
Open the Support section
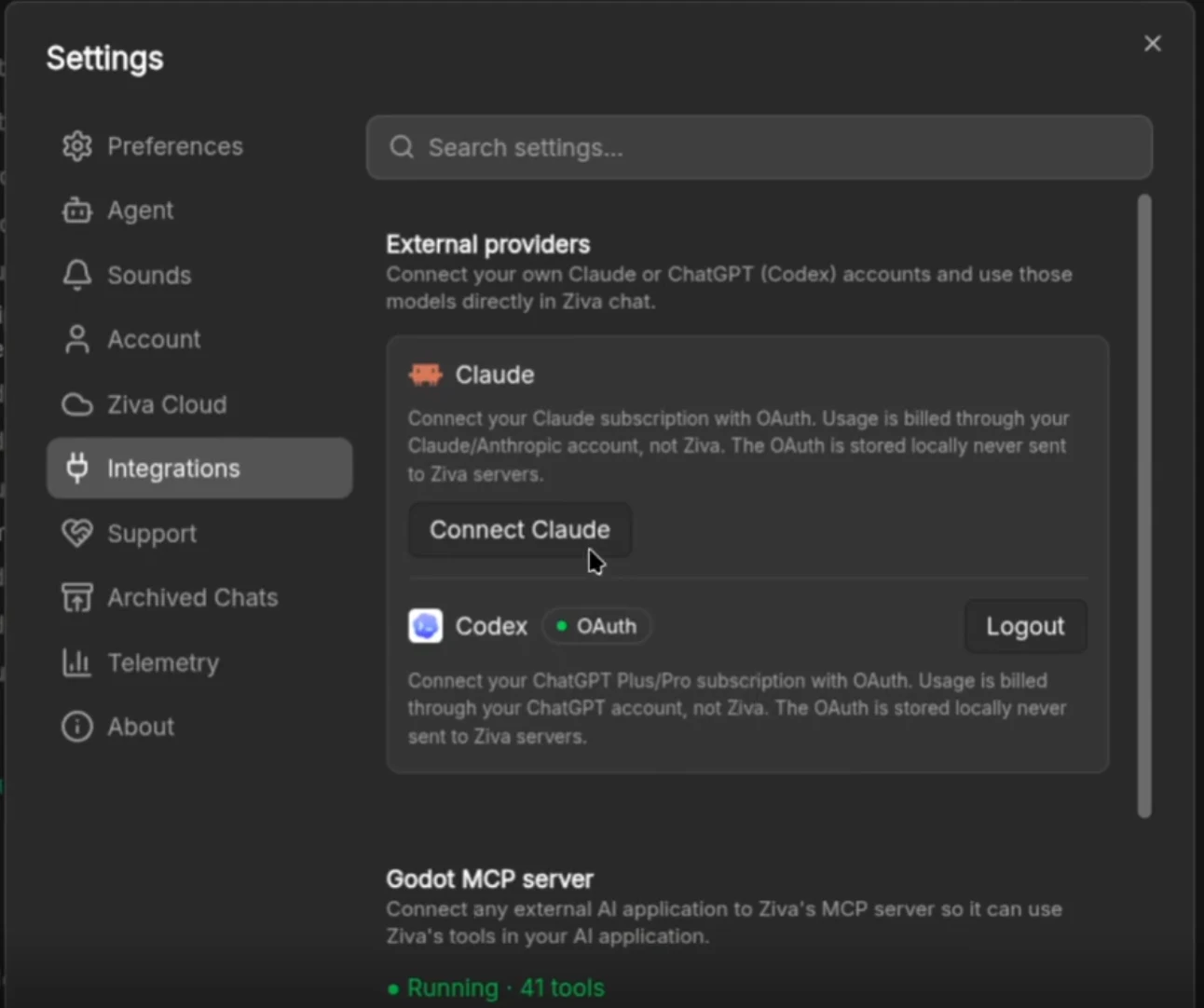coord(199,533)
